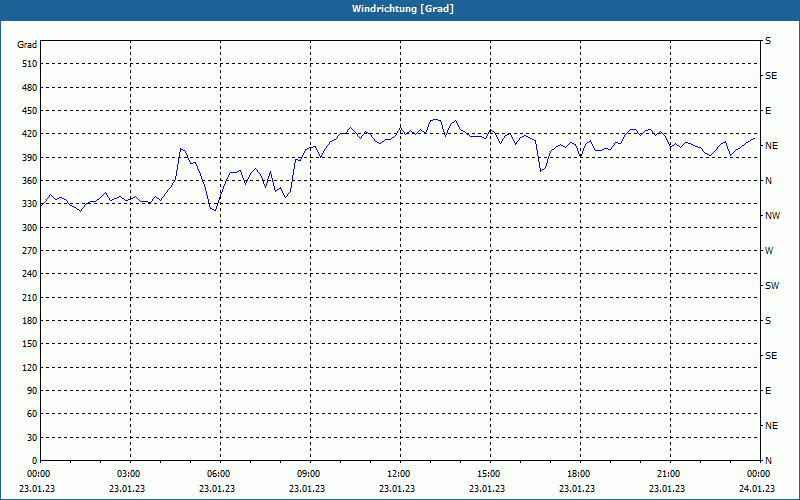
Task: Click the E compass label level with 450
Action: pos(768,111)
